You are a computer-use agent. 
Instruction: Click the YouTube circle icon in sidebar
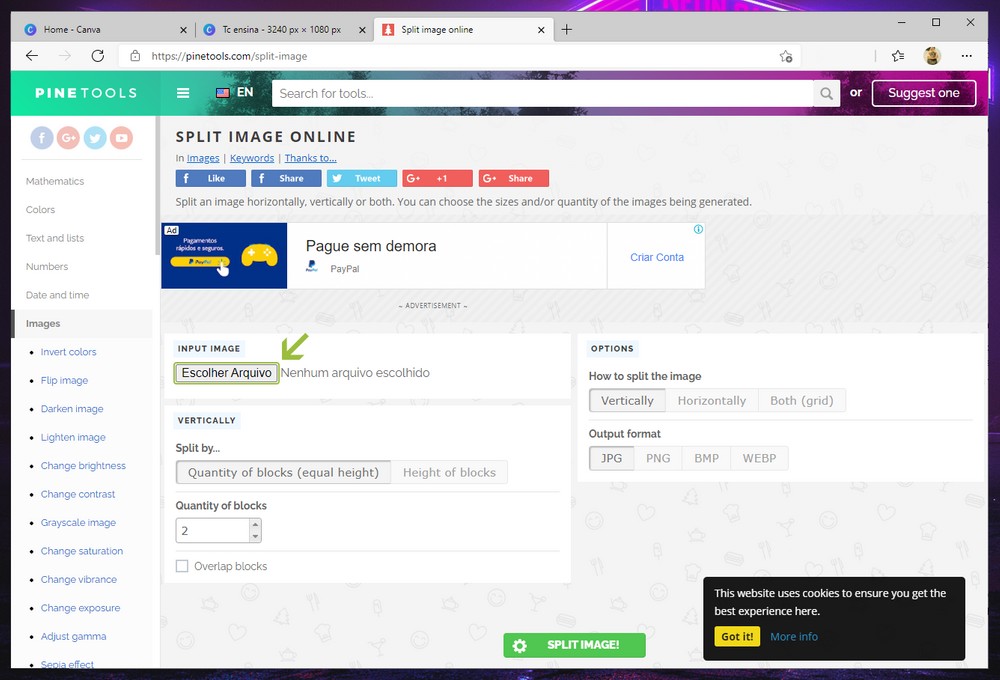pos(122,138)
